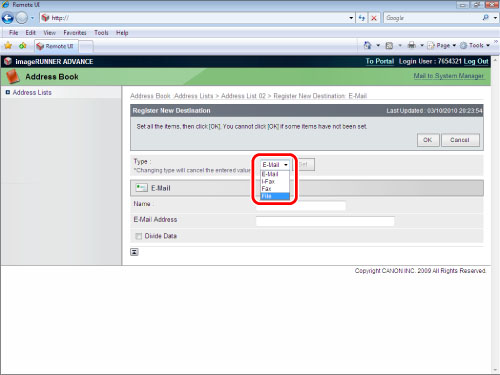Click the Cancel button

[460, 140]
